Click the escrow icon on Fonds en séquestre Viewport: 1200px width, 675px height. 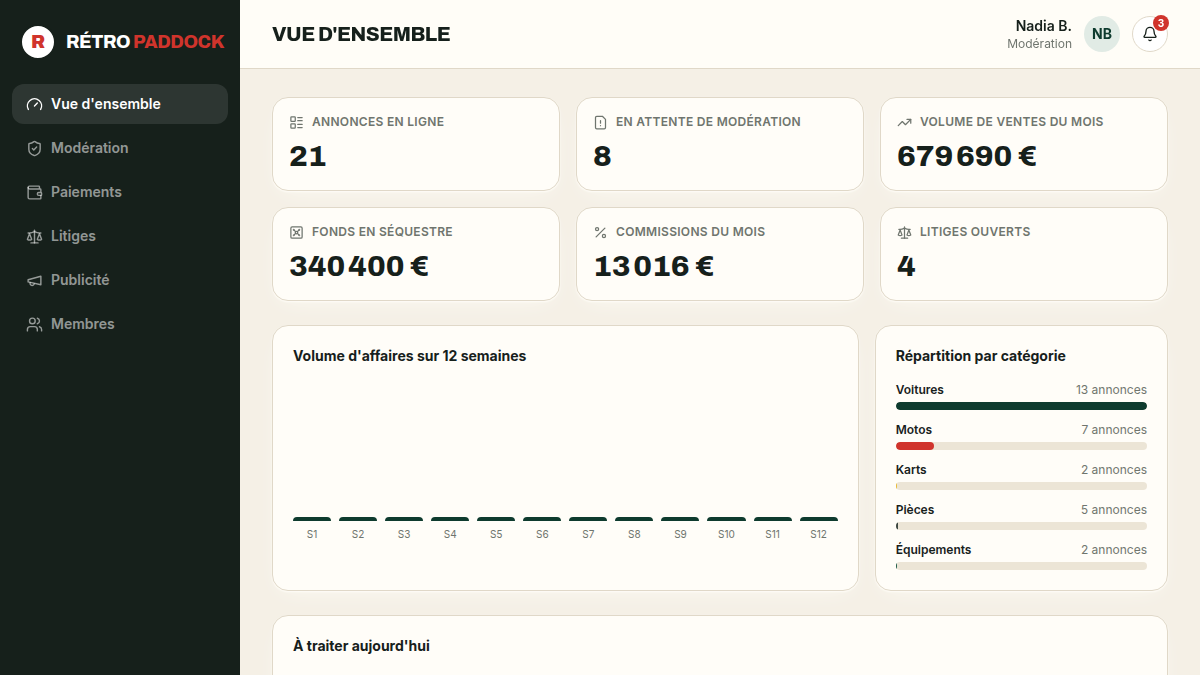point(296,232)
